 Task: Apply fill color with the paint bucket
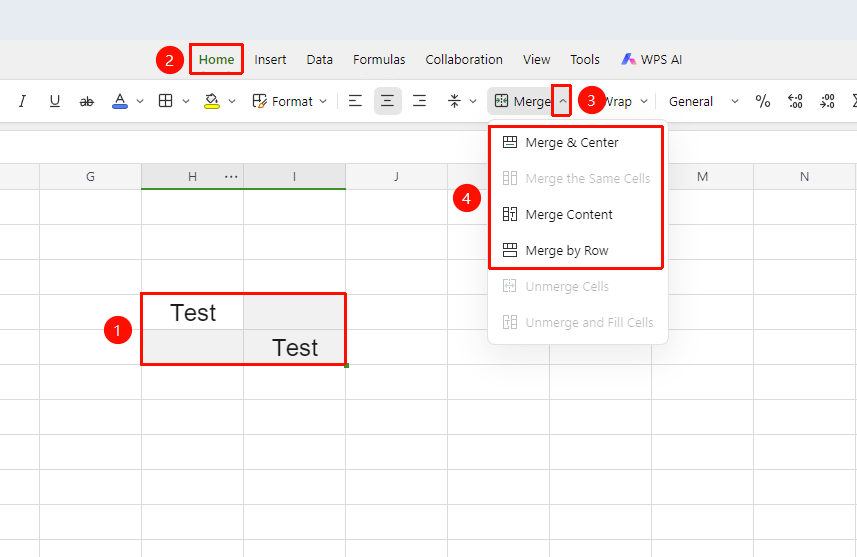(x=212, y=101)
